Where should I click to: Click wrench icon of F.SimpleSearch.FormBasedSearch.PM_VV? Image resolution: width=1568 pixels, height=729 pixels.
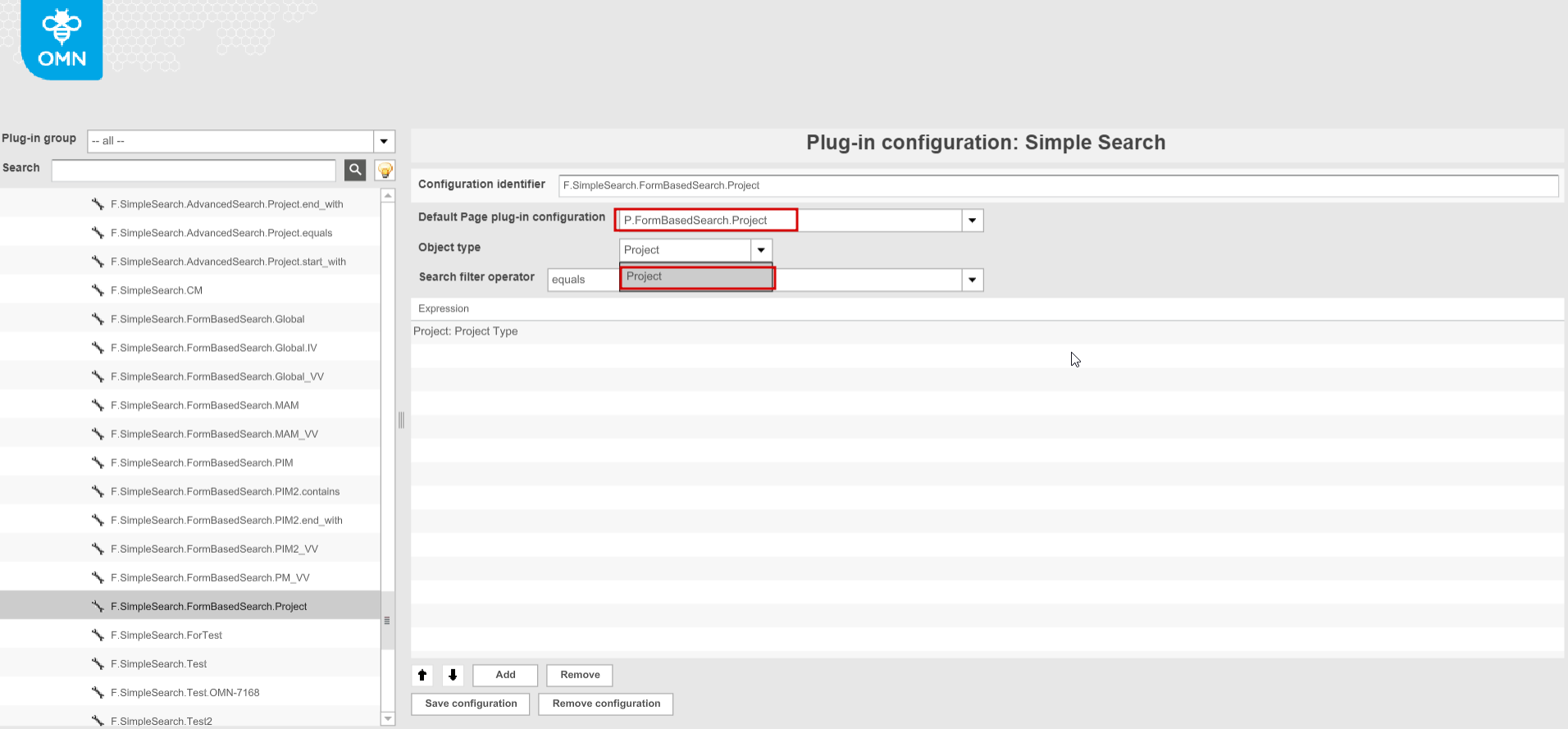(98, 577)
